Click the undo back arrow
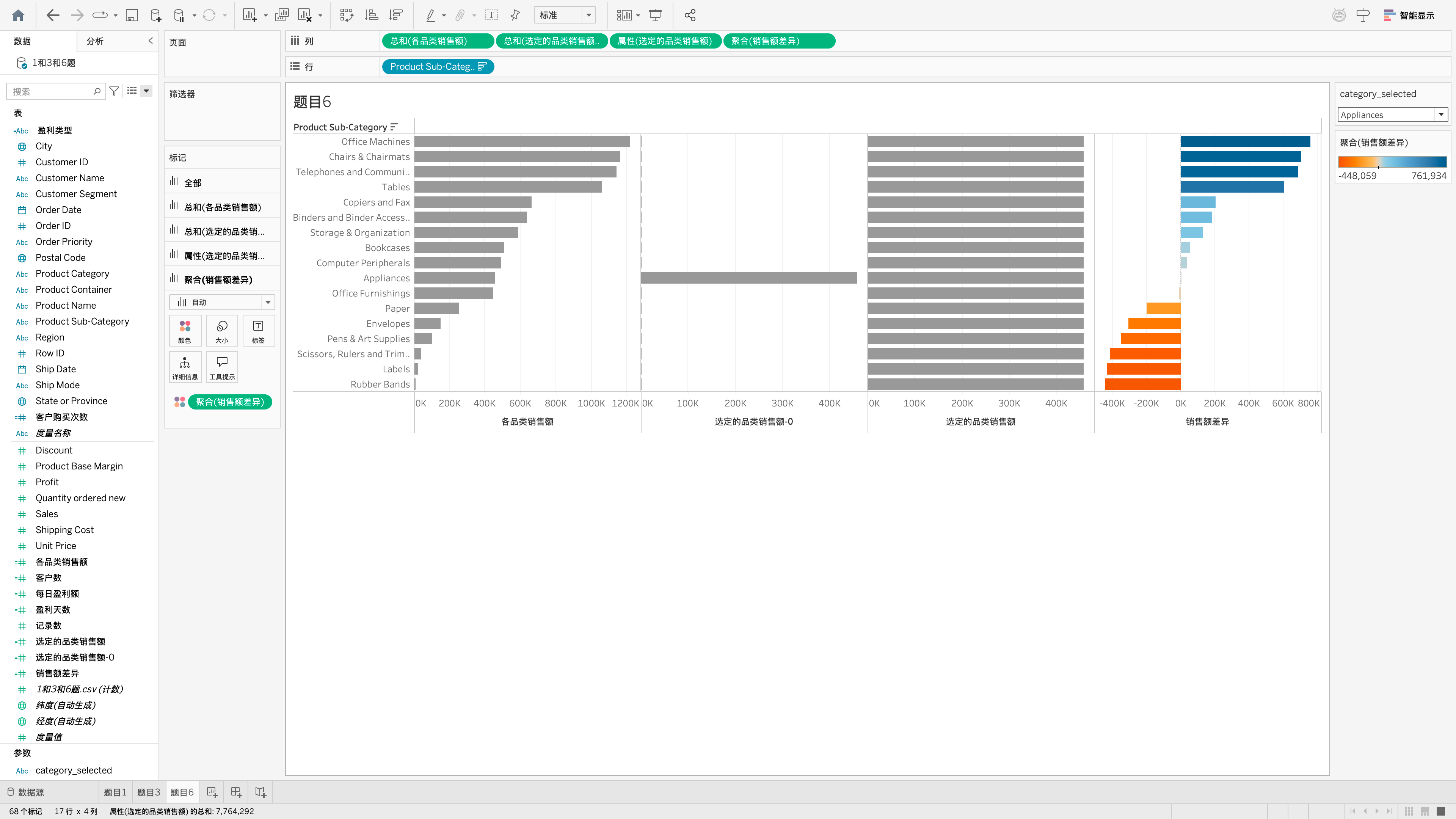This screenshot has width=1456, height=819. click(53, 15)
